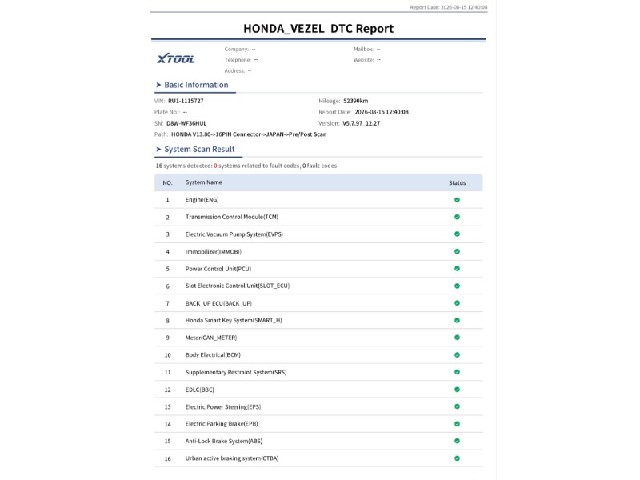
Task: Select Urban active braking system(CTBA) text
Action: coord(231,459)
